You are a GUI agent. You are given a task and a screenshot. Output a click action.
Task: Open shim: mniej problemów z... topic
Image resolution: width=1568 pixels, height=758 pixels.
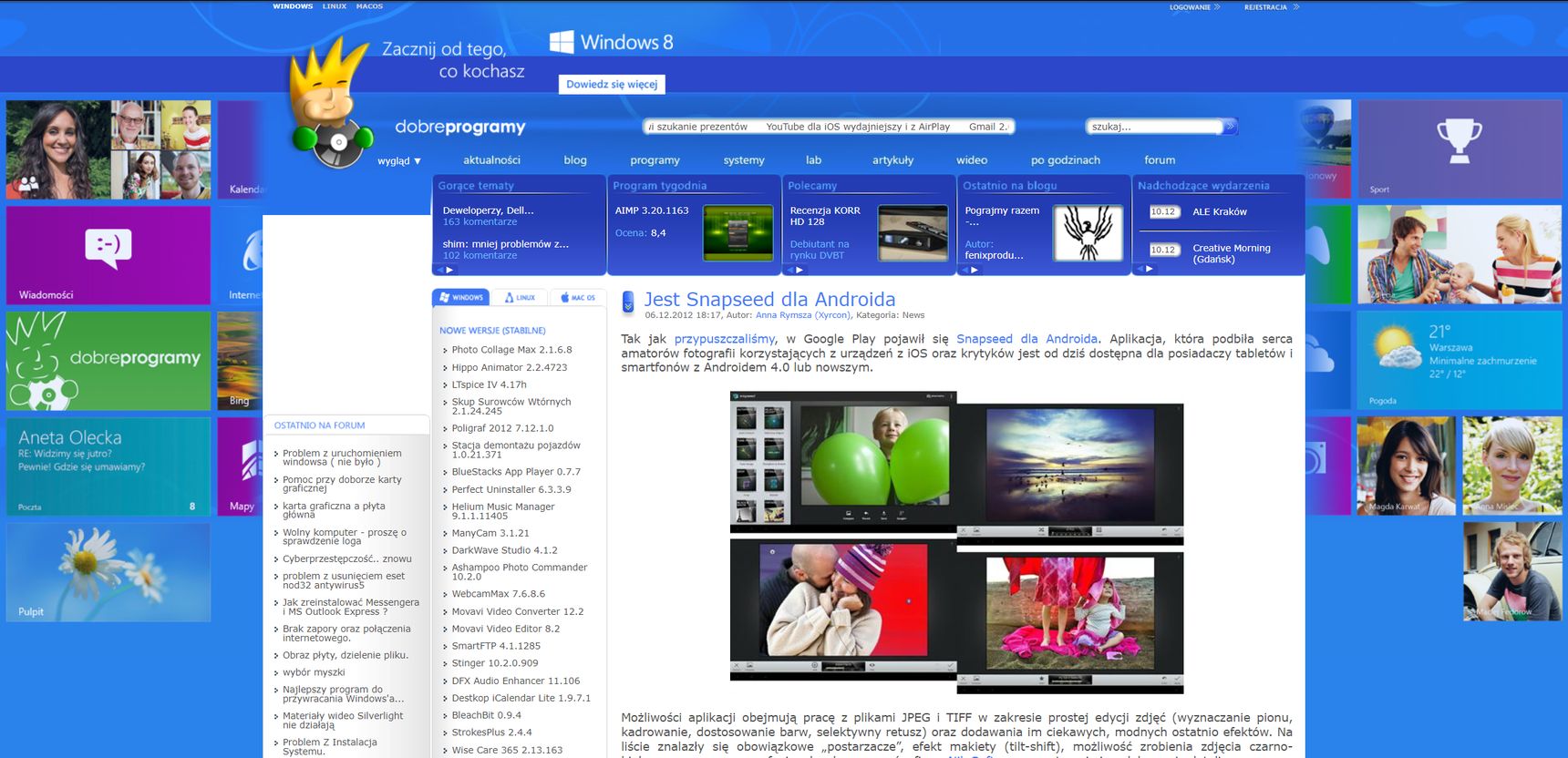(x=505, y=244)
